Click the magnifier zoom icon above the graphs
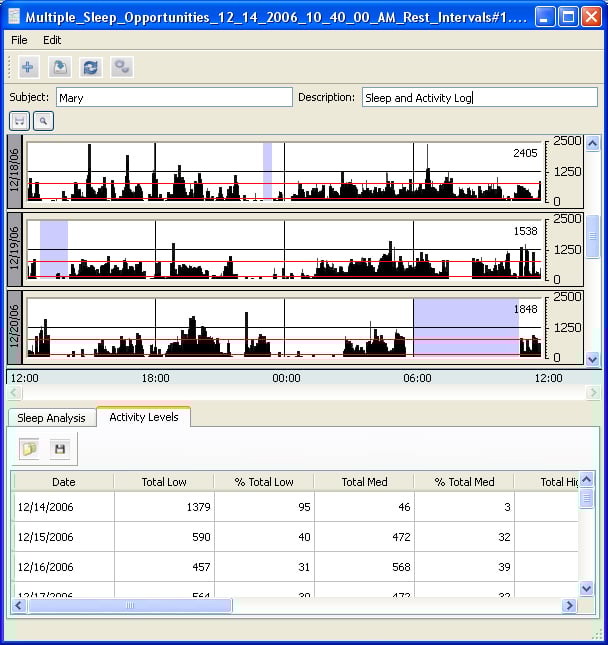 (43, 121)
